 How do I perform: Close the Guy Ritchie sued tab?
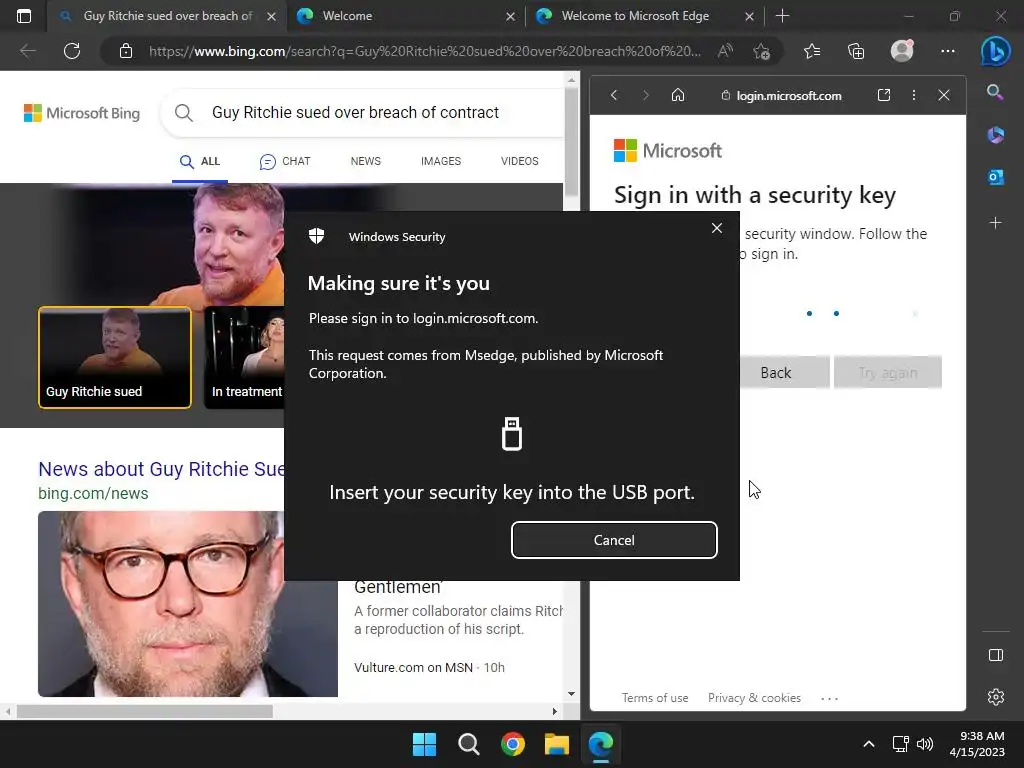[272, 16]
